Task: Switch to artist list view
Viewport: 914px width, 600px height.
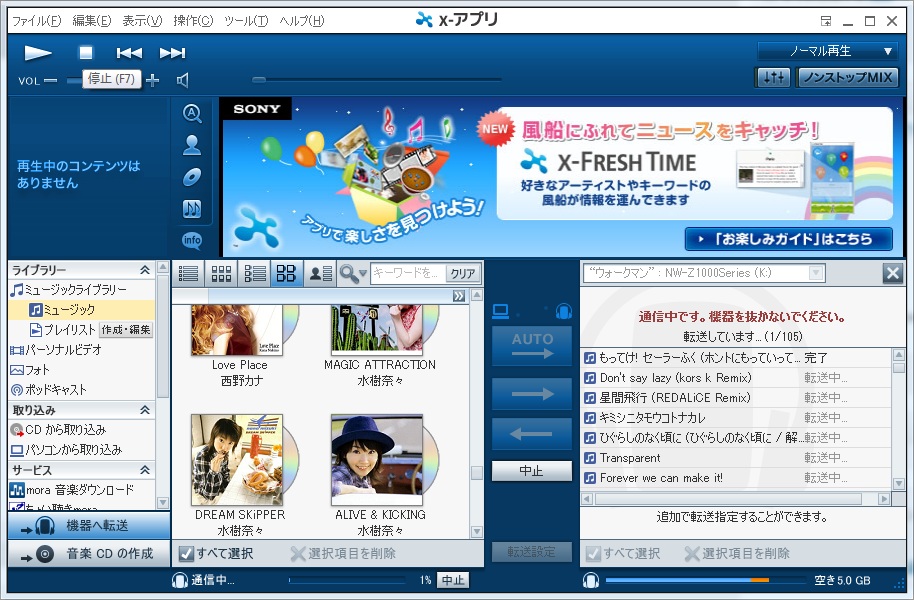Action: click(320, 273)
